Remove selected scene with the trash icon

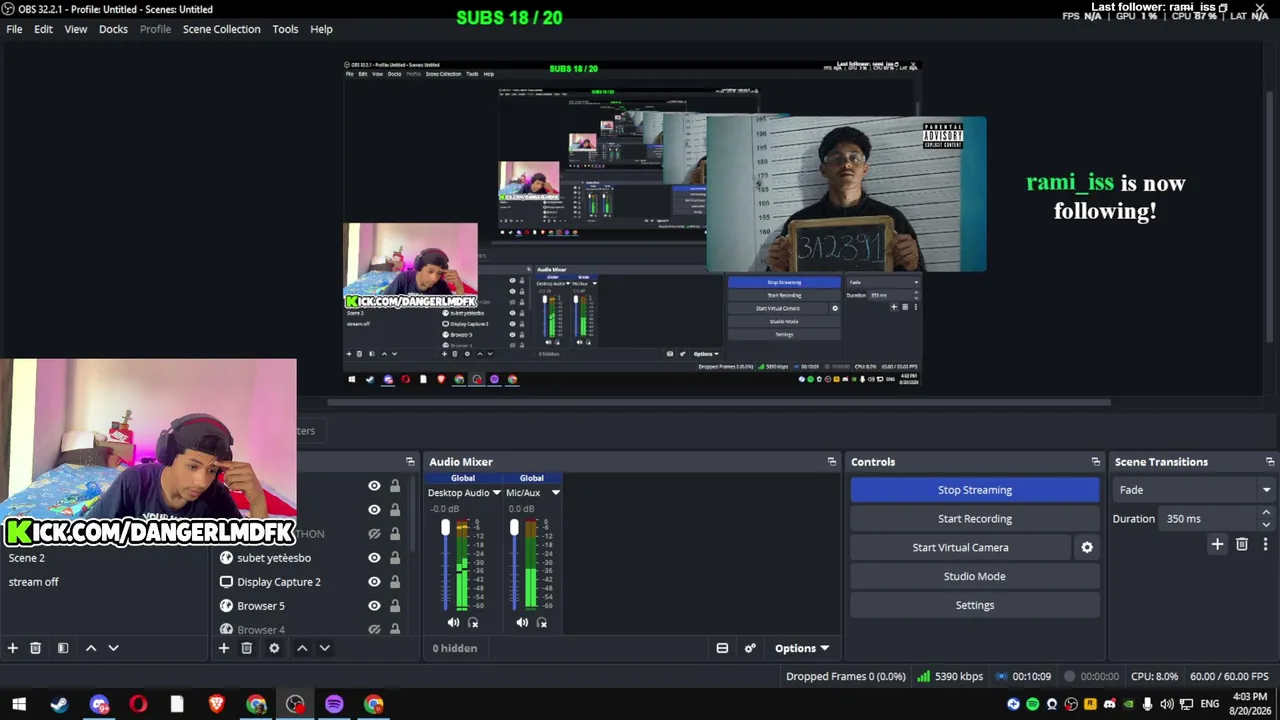(35, 648)
